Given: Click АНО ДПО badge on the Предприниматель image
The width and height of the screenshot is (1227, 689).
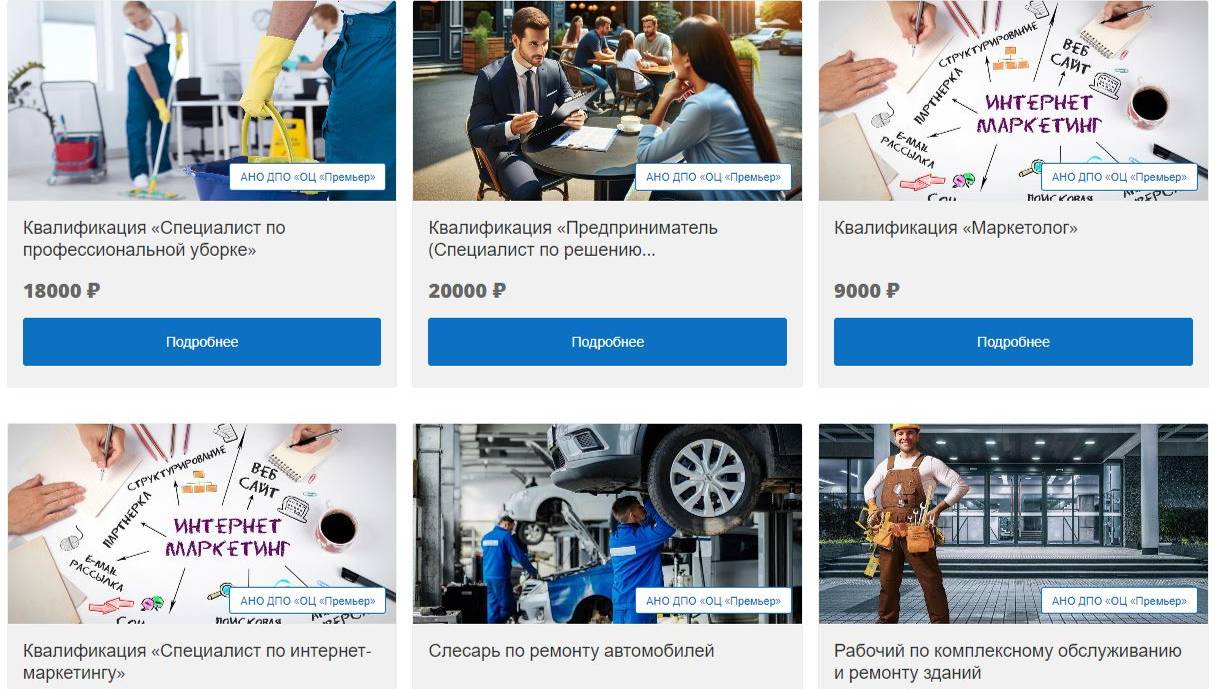Looking at the screenshot, I should [713, 177].
